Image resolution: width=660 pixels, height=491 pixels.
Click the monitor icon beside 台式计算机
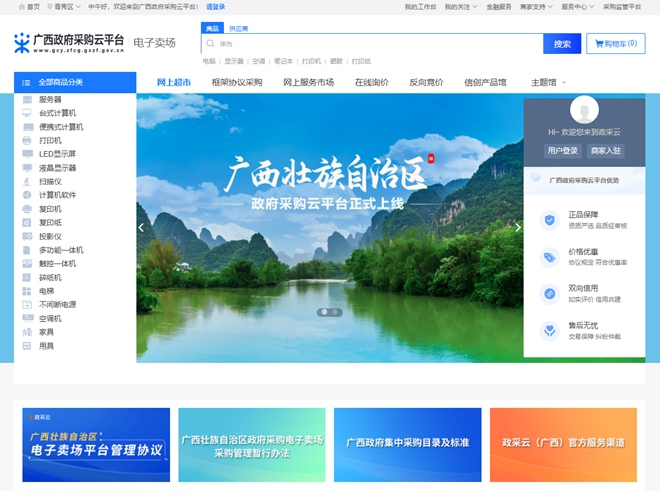27,114
